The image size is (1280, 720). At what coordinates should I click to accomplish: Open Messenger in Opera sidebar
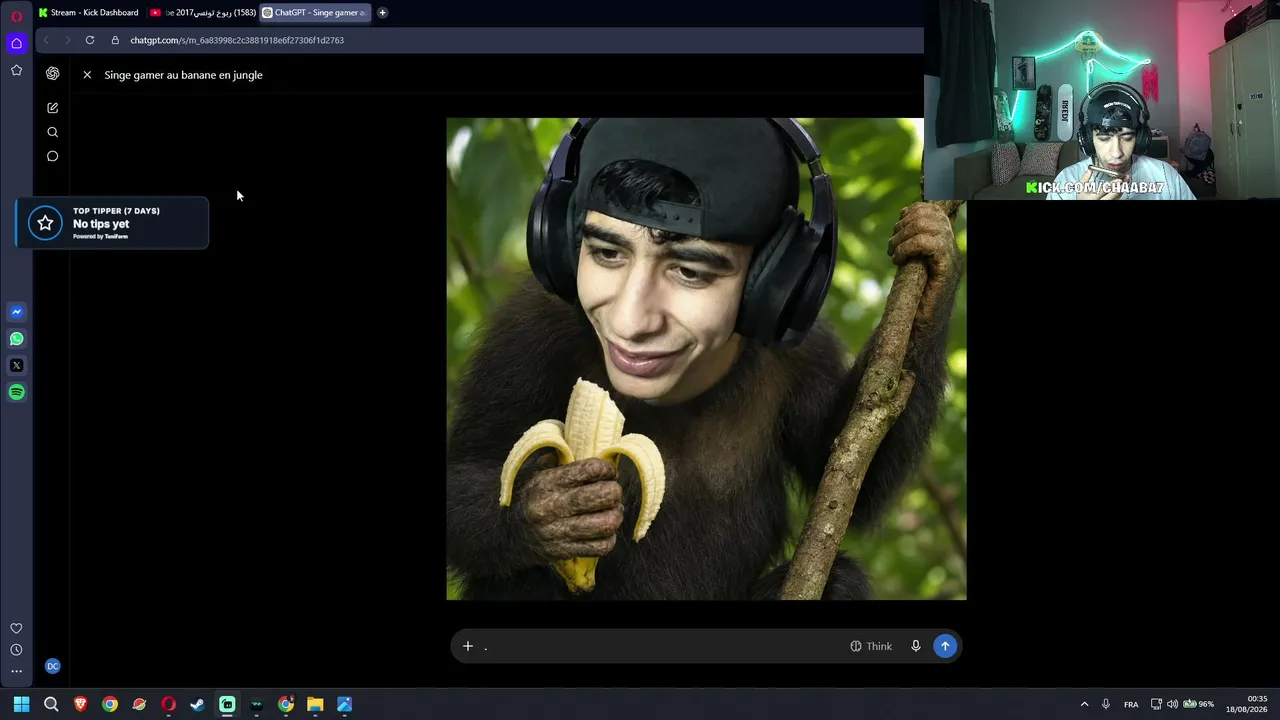(16, 312)
